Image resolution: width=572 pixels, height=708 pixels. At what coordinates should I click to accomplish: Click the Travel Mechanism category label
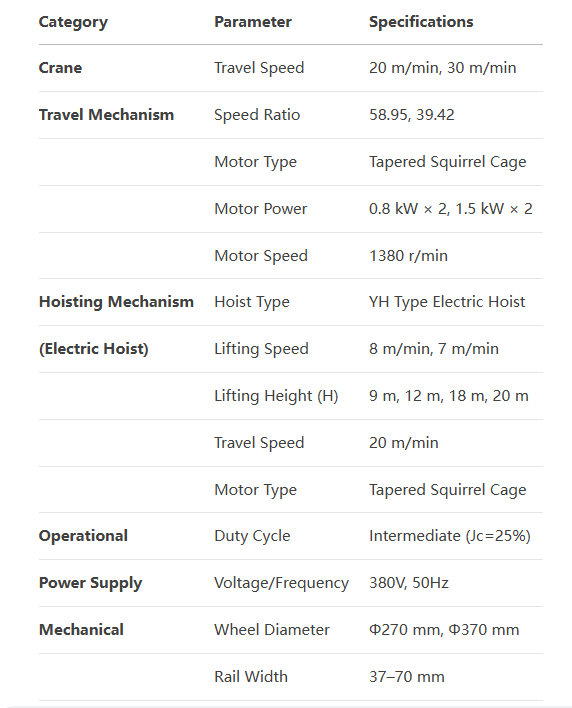pos(106,115)
